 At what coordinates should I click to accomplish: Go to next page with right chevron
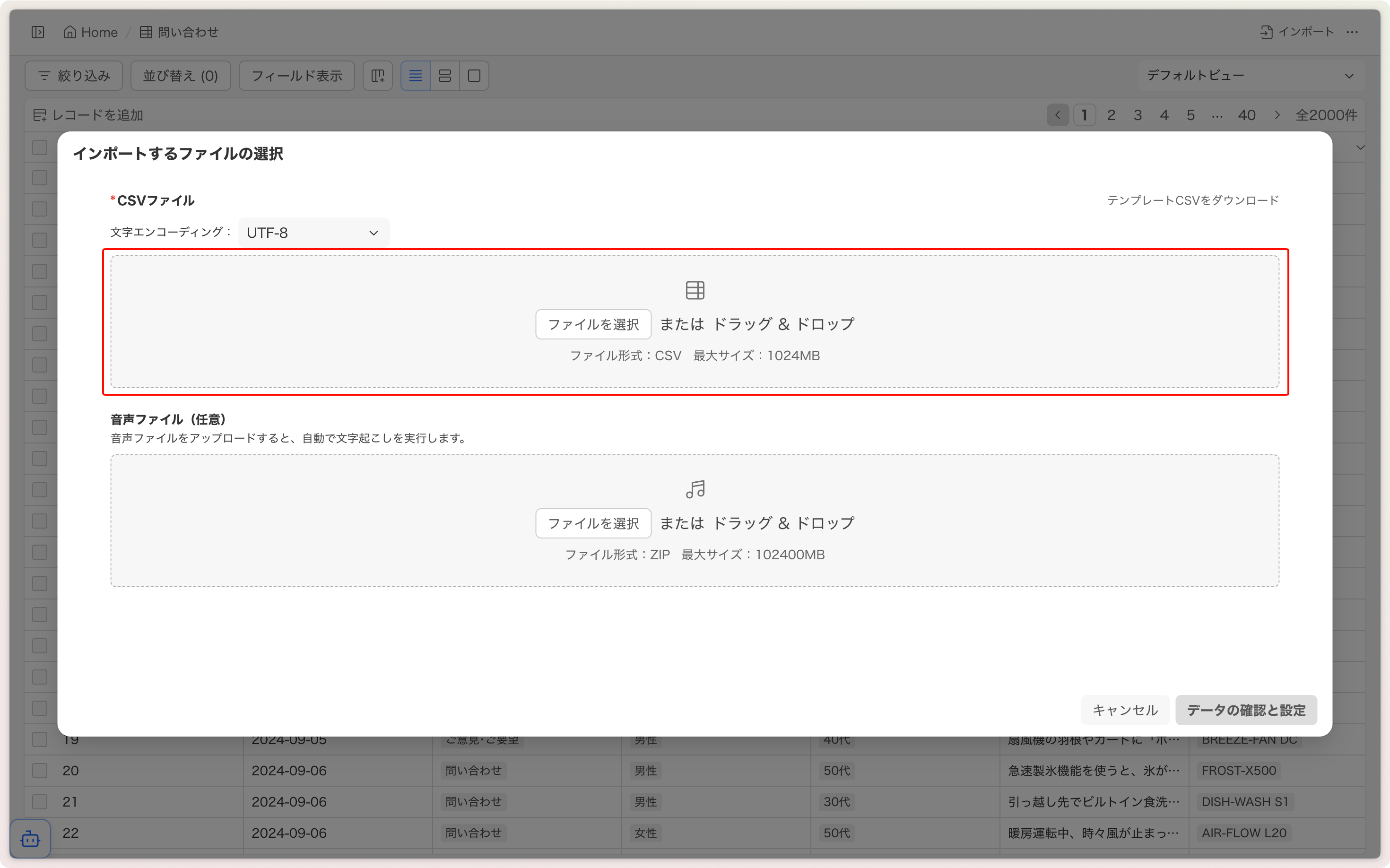1277,115
